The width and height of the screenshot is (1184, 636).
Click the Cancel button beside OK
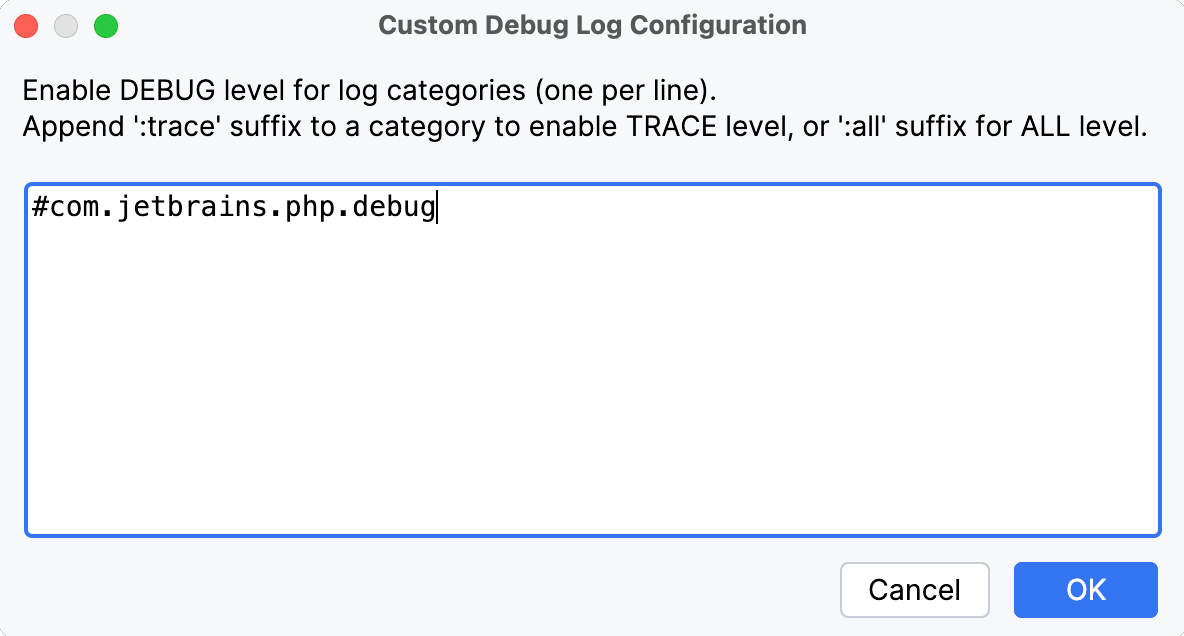click(x=914, y=590)
